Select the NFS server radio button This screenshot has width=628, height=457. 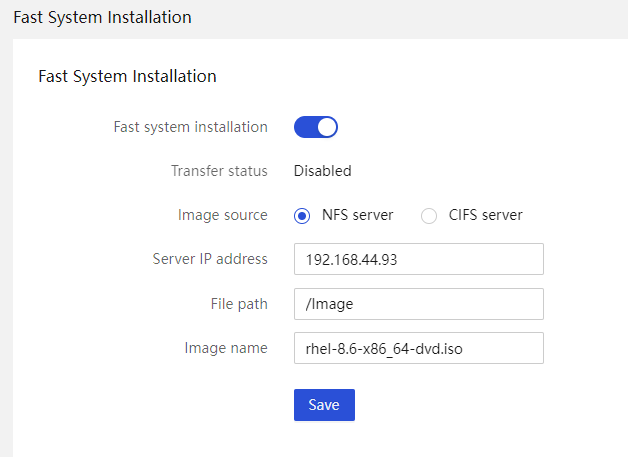tap(302, 216)
